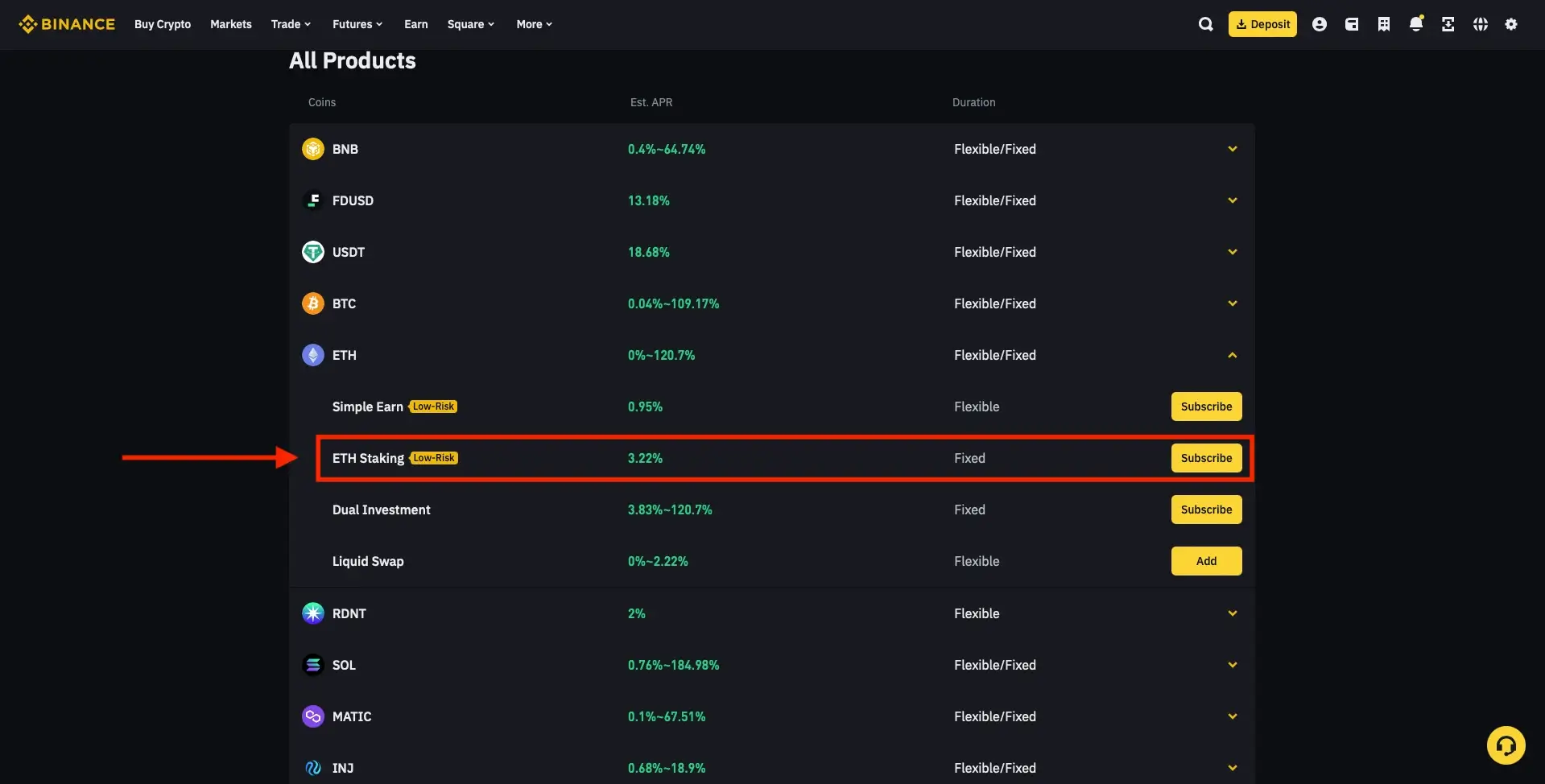Click the yellow Deposit button

pyautogui.click(x=1262, y=24)
